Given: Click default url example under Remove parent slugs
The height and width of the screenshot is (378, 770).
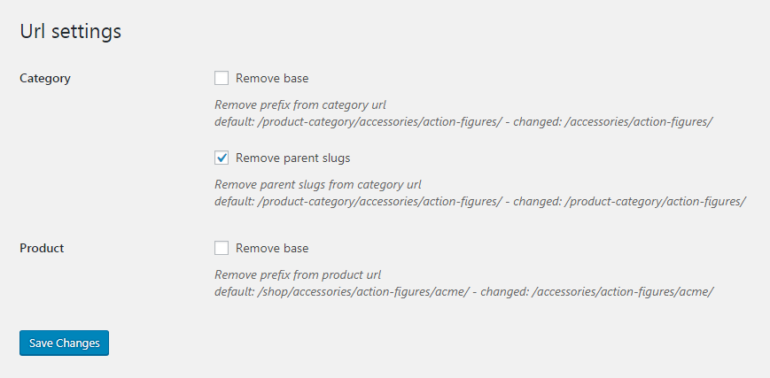Looking at the screenshot, I should click(358, 201).
